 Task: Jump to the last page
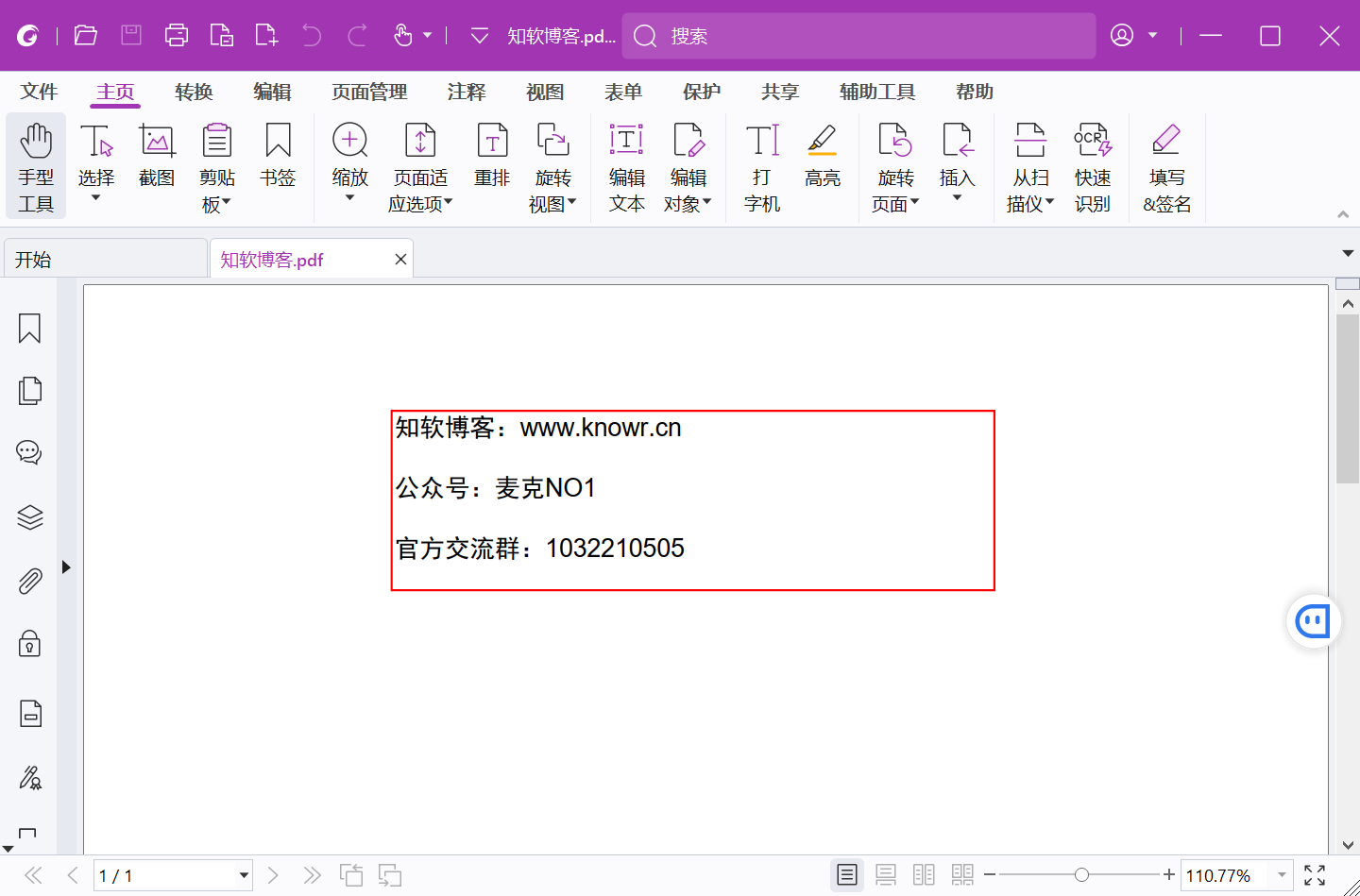click(x=313, y=875)
